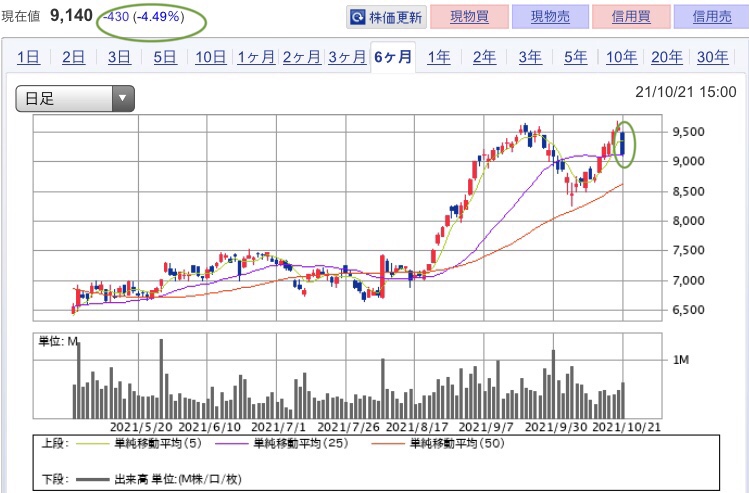This screenshot has width=749, height=493.
Task: Switch to the 5年 chart range
Action: [x=575, y=57]
